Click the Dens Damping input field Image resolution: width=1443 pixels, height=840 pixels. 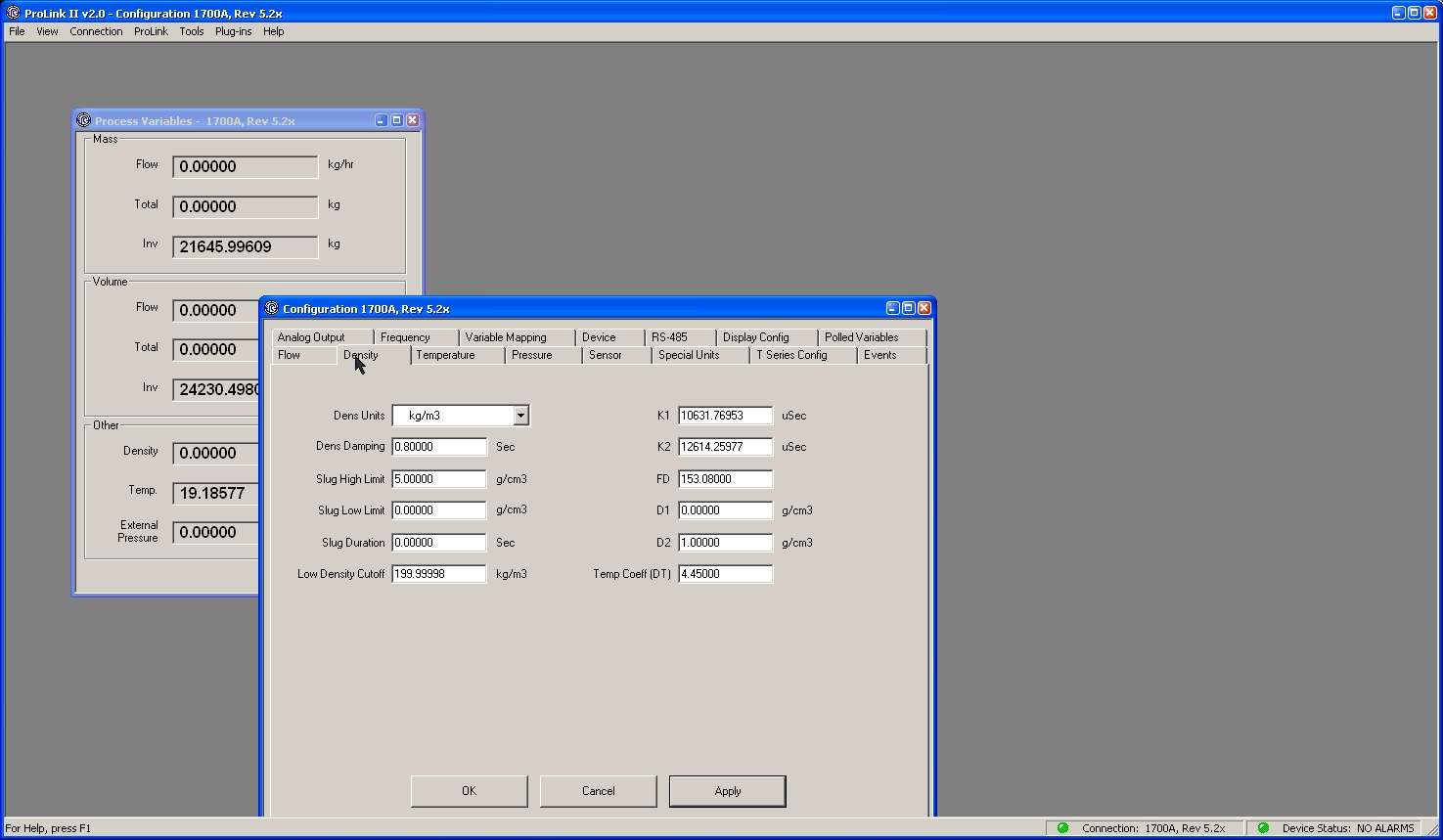438,447
